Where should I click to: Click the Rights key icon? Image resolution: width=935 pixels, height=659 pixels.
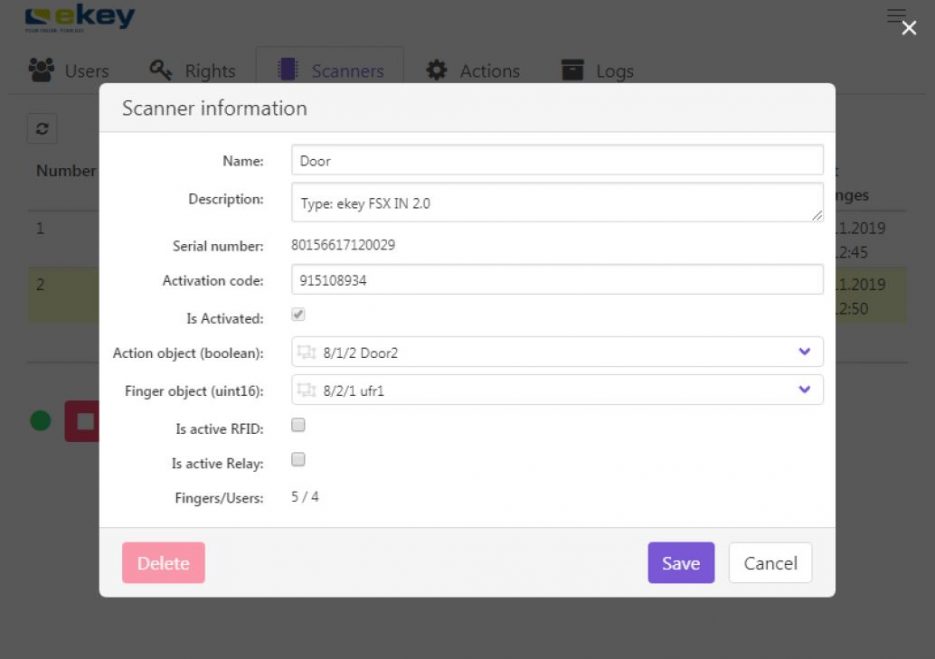[x=160, y=70]
